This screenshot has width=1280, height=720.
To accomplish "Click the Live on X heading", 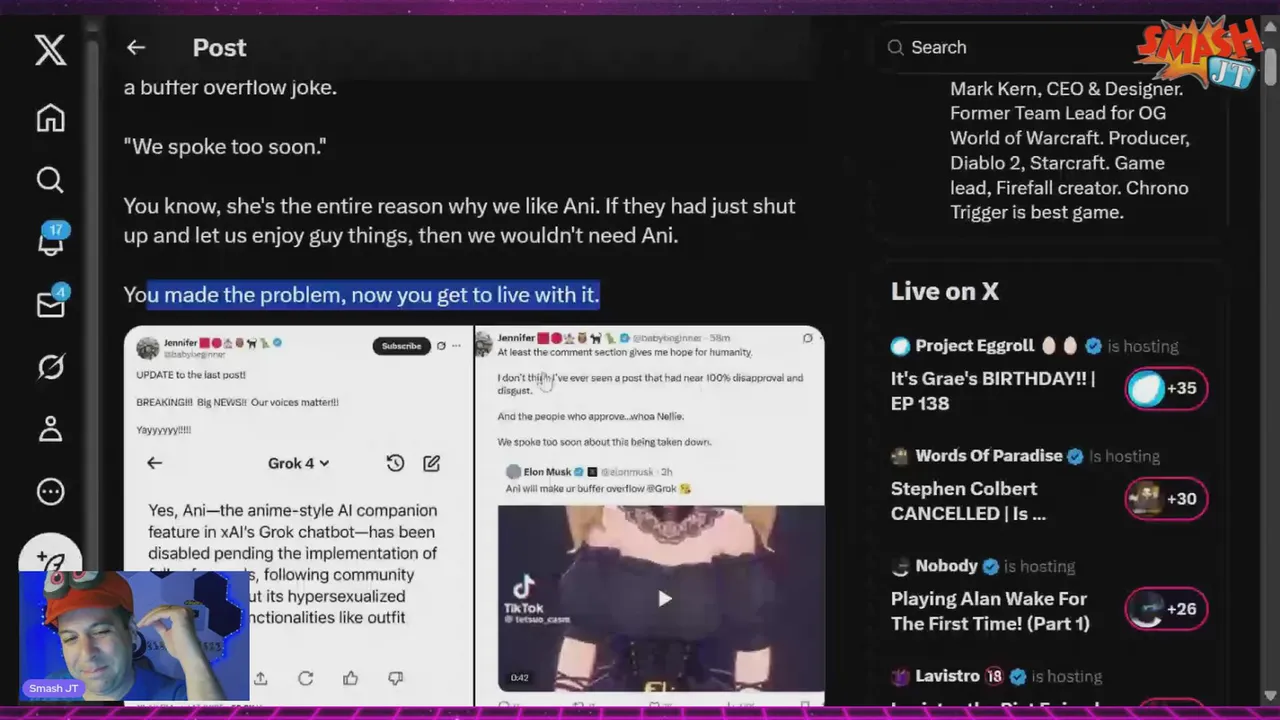I will click(x=945, y=291).
